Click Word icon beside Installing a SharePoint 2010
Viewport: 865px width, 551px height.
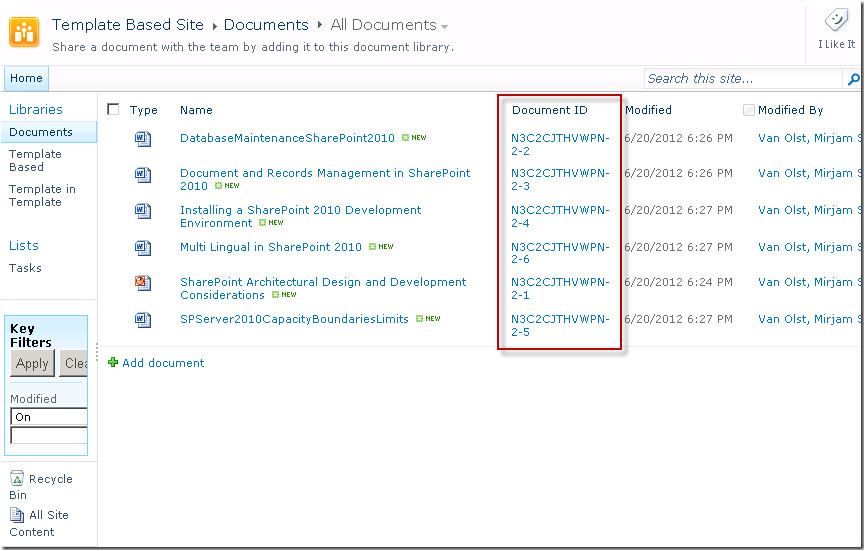(x=143, y=211)
